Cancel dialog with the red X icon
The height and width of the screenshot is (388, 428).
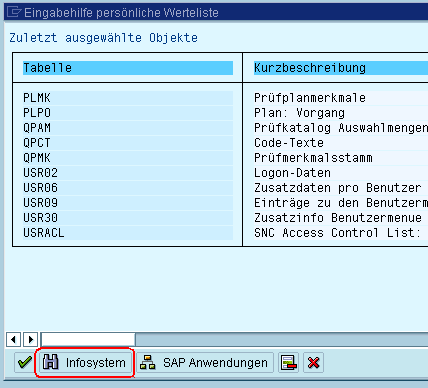(x=313, y=363)
